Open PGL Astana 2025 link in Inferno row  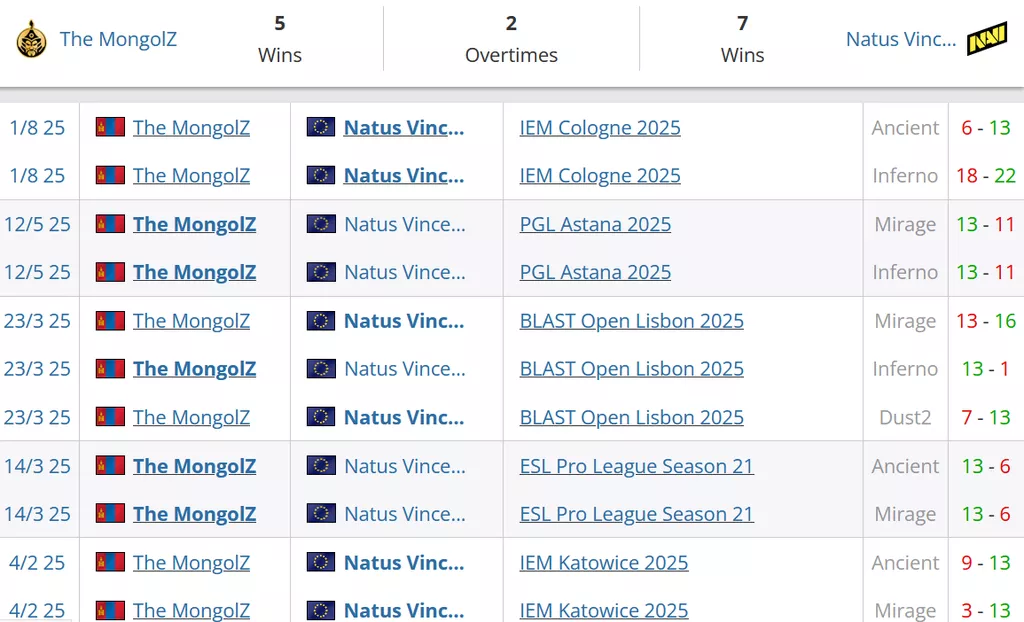coord(595,272)
